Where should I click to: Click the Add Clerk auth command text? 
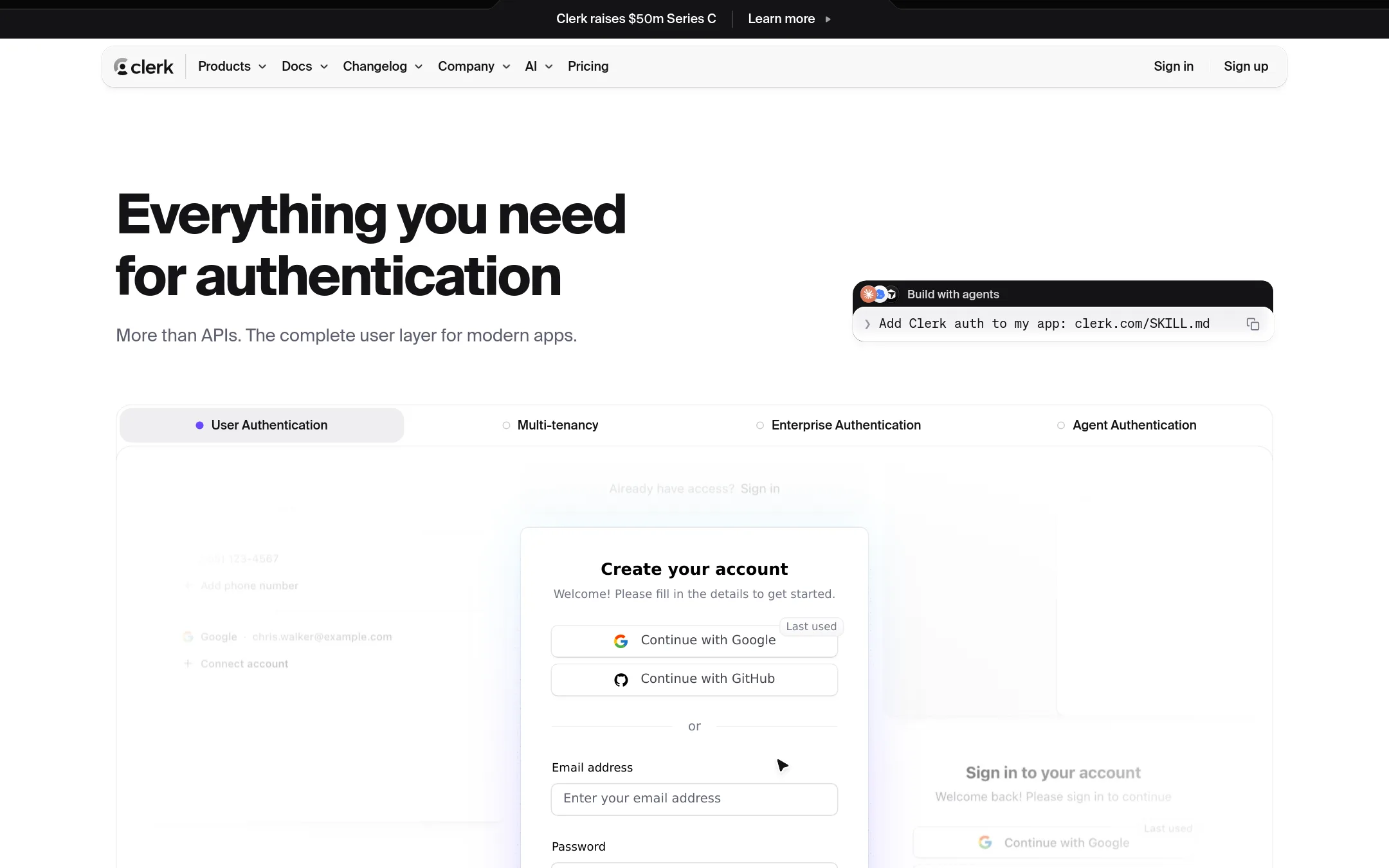[x=1044, y=324]
